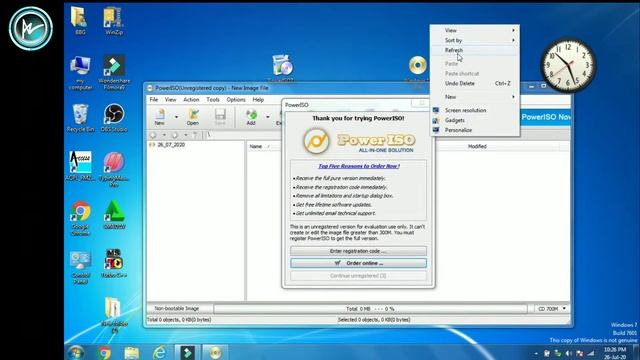Open the CD 700M media size dropdown
Viewport: 640px width, 360px height.
point(552,309)
